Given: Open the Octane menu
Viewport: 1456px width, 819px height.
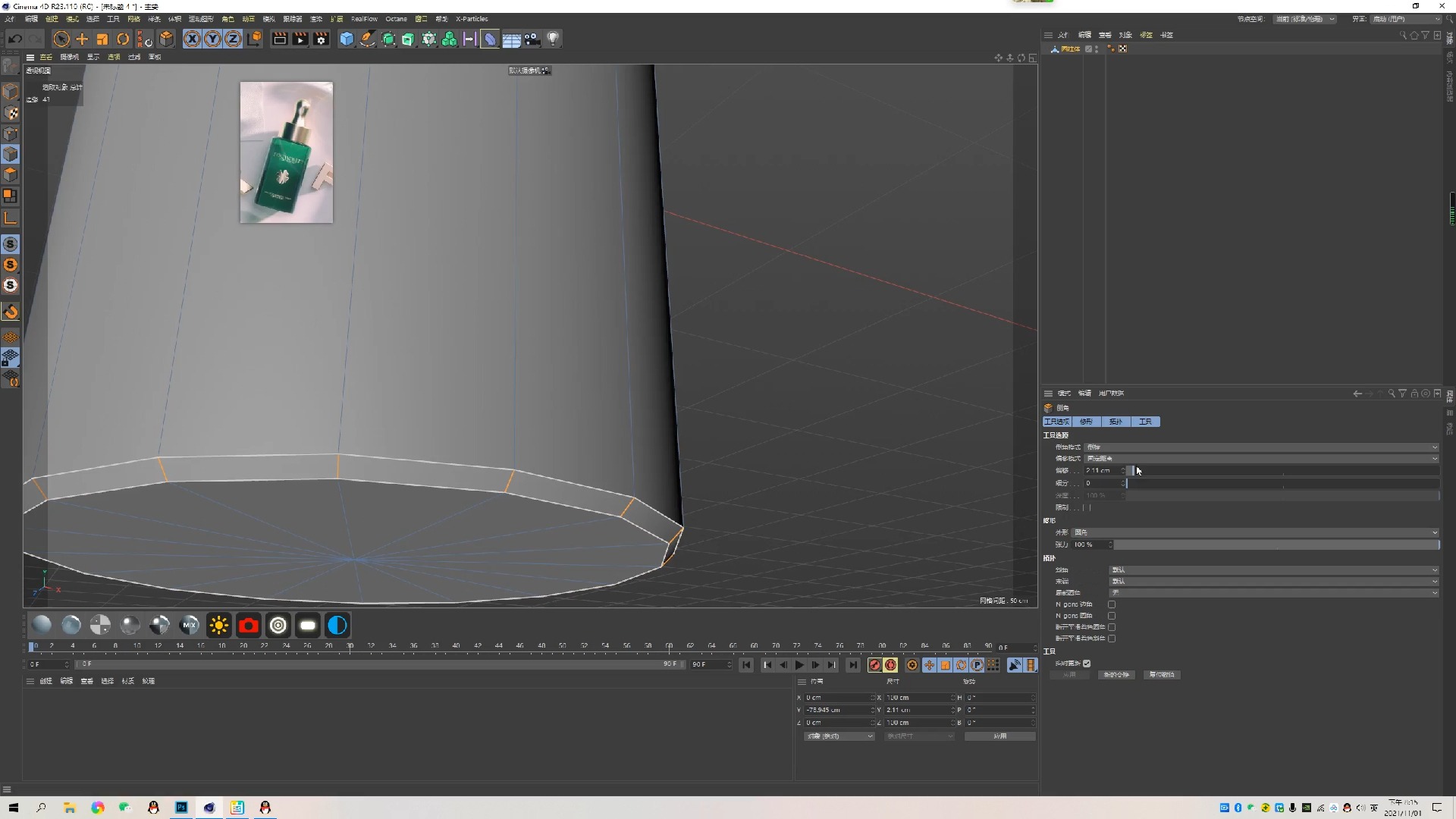Looking at the screenshot, I should pos(396,19).
